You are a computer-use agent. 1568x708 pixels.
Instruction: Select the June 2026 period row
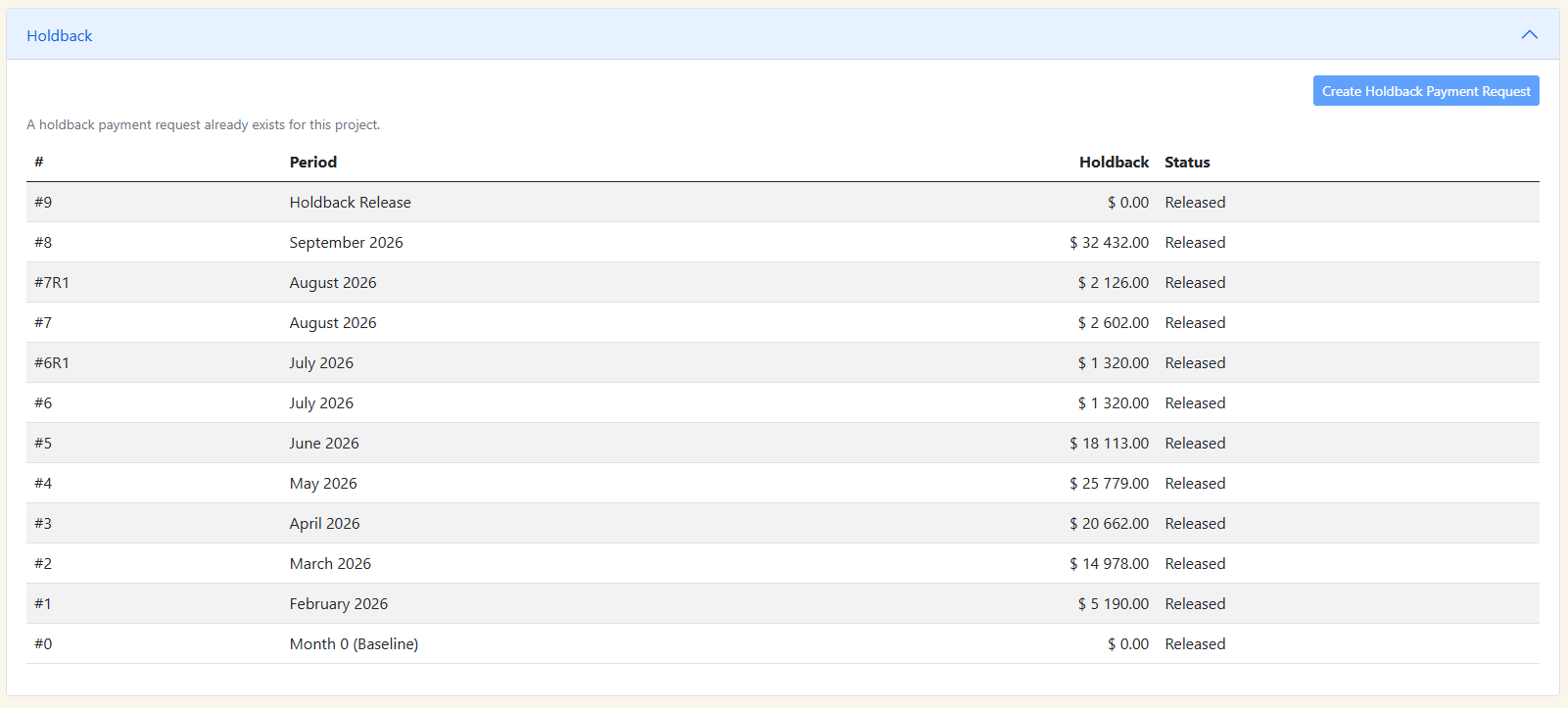coord(324,444)
